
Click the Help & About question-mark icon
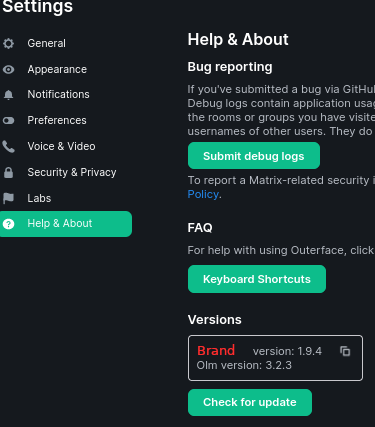coord(8,224)
